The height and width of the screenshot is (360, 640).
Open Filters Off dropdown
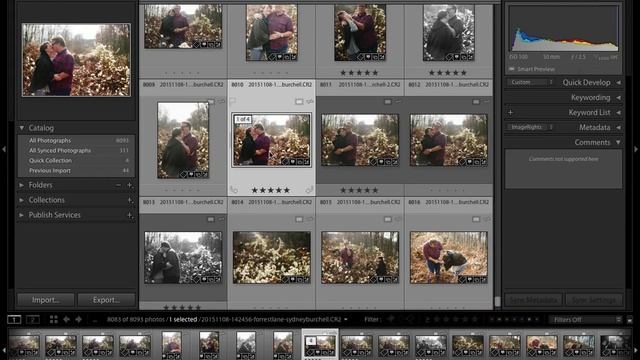585,320
